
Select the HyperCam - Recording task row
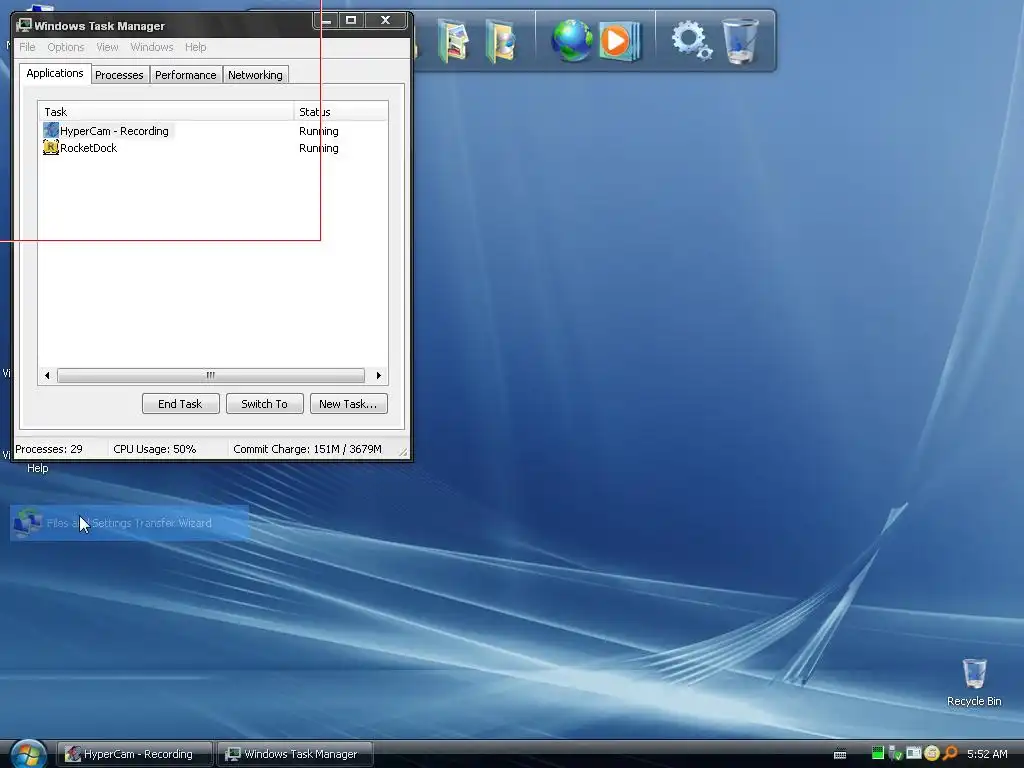(x=213, y=131)
